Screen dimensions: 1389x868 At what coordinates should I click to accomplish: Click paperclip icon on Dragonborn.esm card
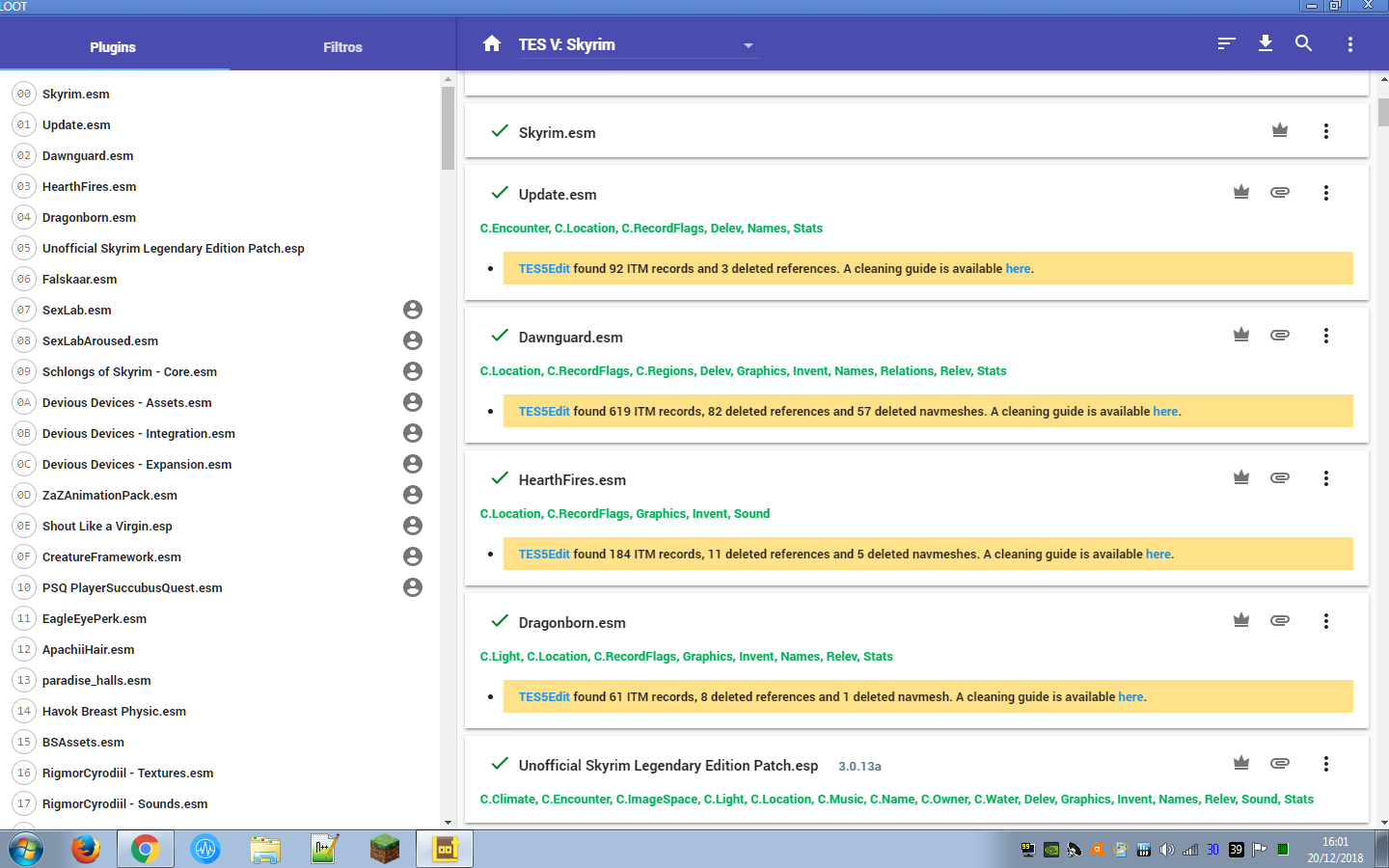(x=1280, y=620)
